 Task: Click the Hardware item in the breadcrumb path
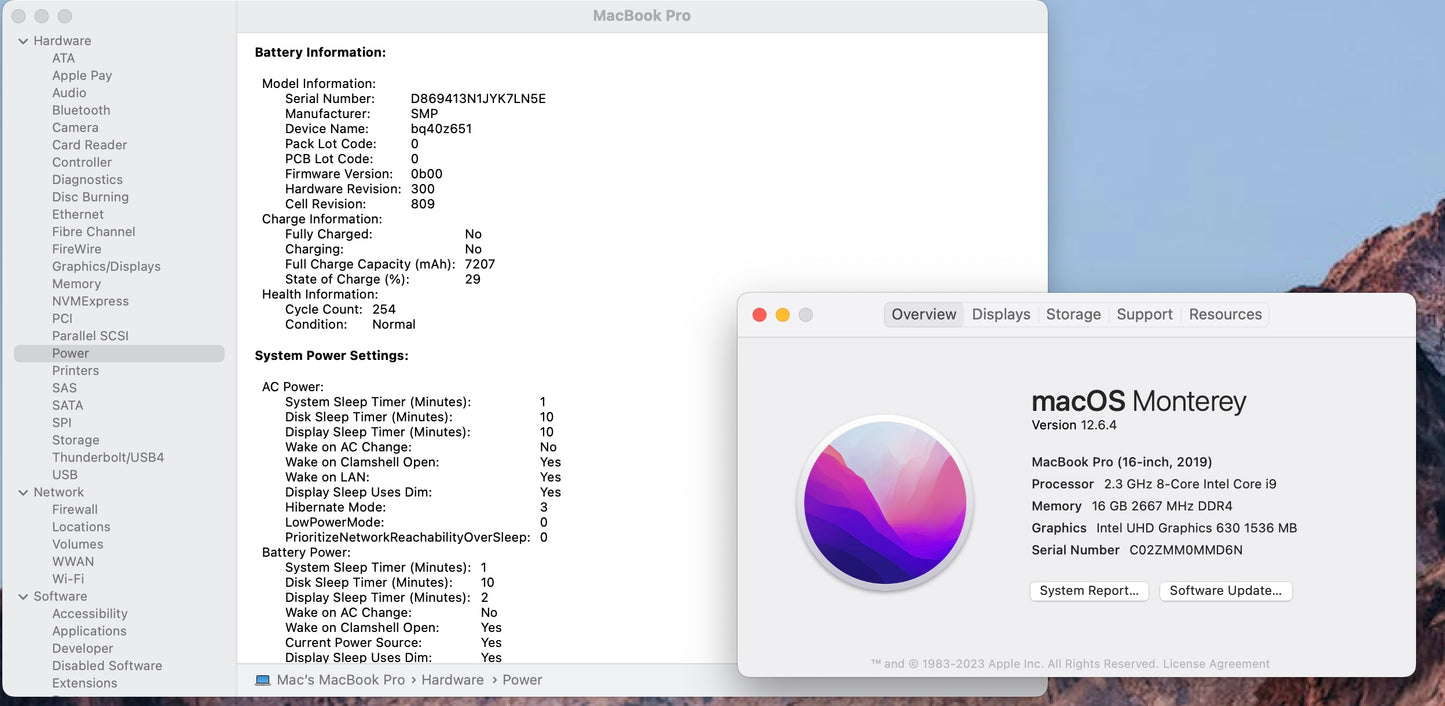[x=452, y=679]
